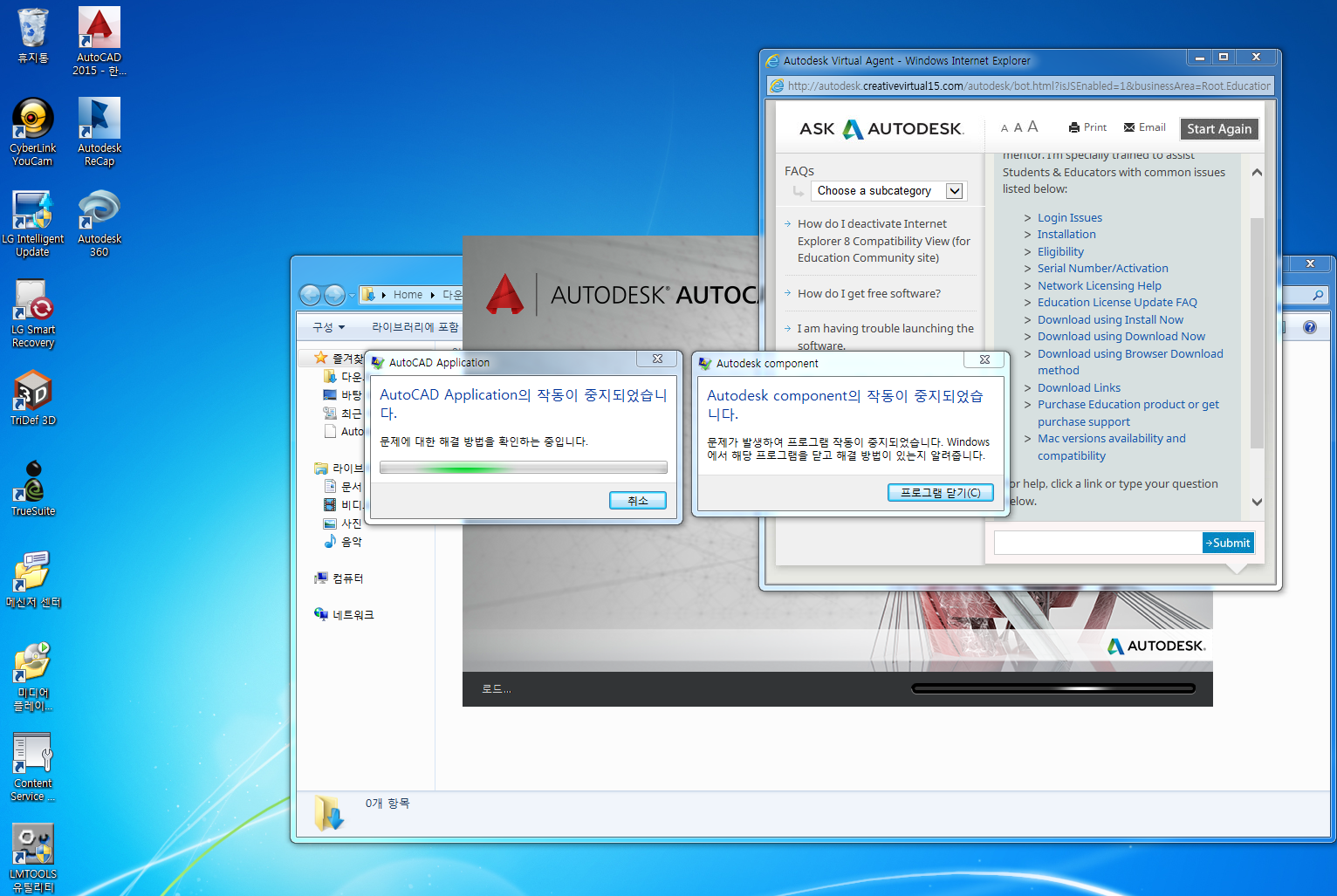Click 프로그램 닫기 in Autodesk component dialog
This screenshot has width=1337, height=896.
[x=941, y=493]
